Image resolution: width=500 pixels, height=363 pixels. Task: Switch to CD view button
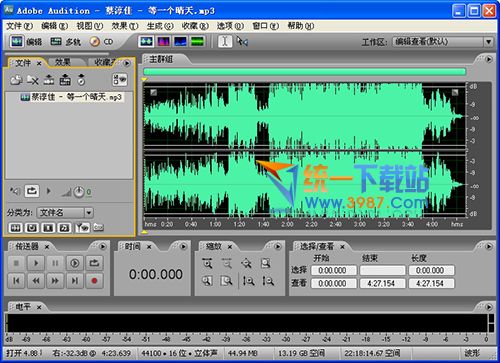click(101, 42)
